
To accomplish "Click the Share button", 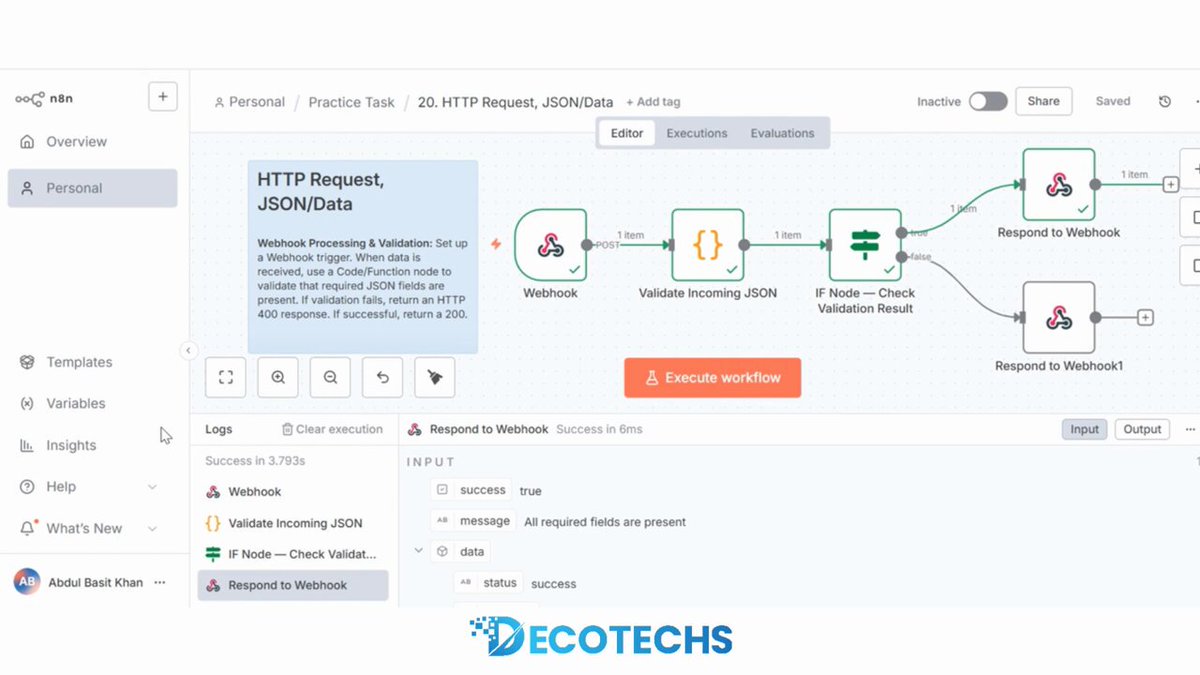I will (1043, 101).
